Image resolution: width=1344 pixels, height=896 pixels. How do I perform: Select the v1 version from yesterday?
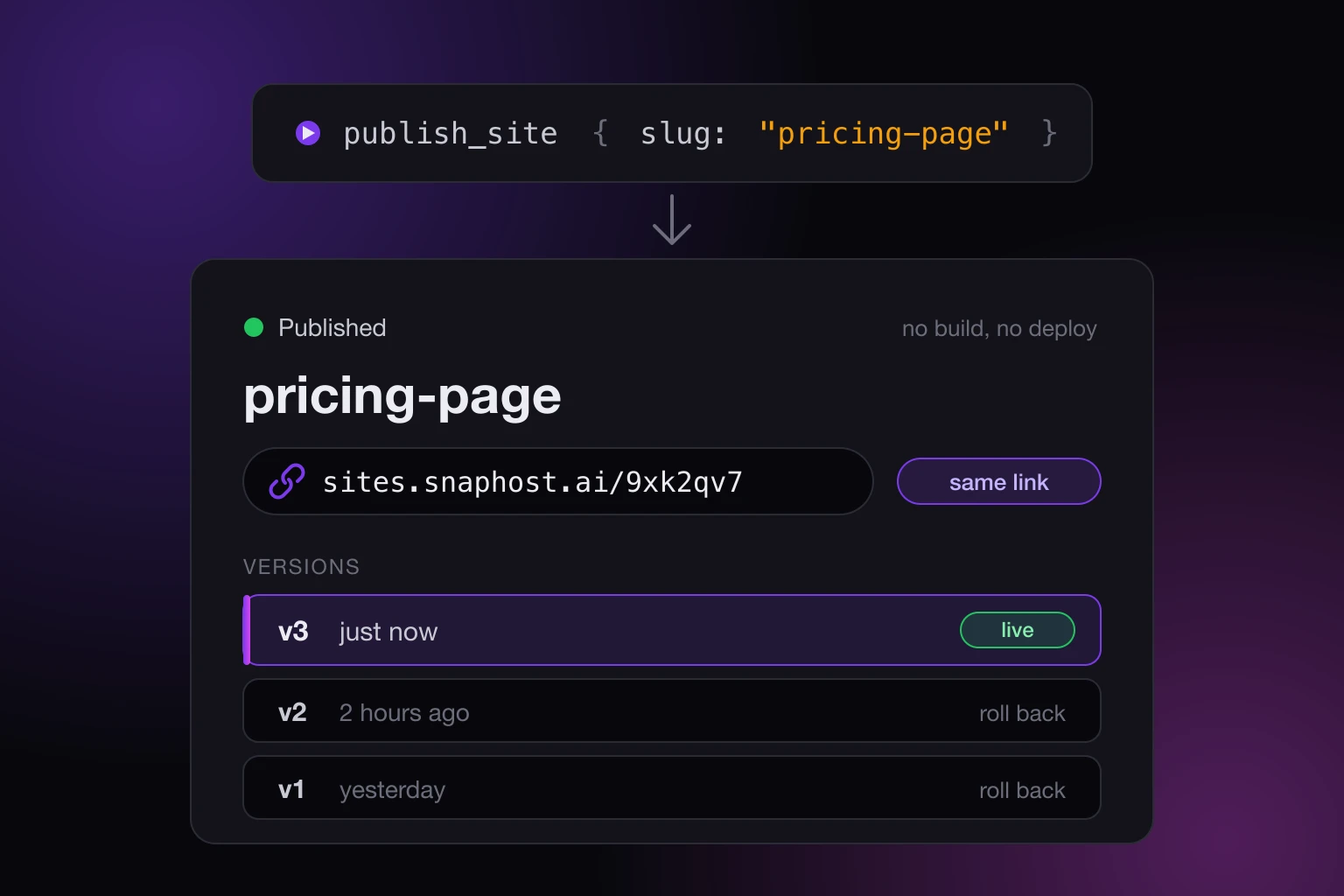[x=672, y=787]
